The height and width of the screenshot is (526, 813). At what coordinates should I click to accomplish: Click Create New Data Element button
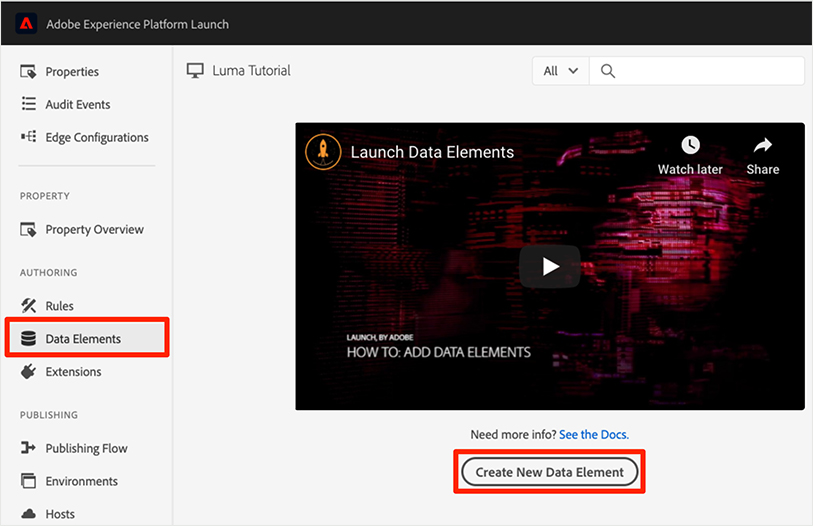(550, 472)
